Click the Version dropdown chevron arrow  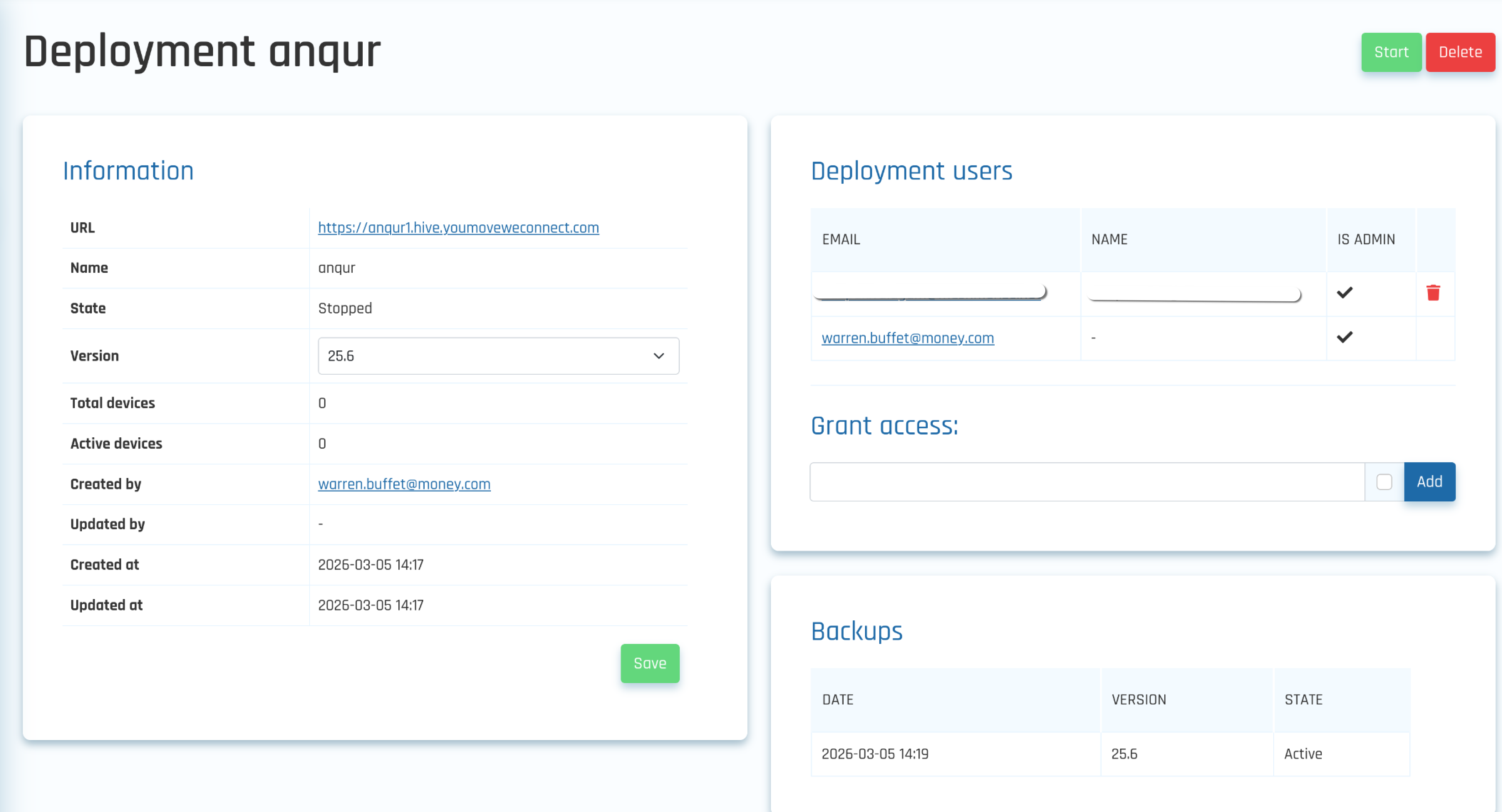tap(658, 355)
